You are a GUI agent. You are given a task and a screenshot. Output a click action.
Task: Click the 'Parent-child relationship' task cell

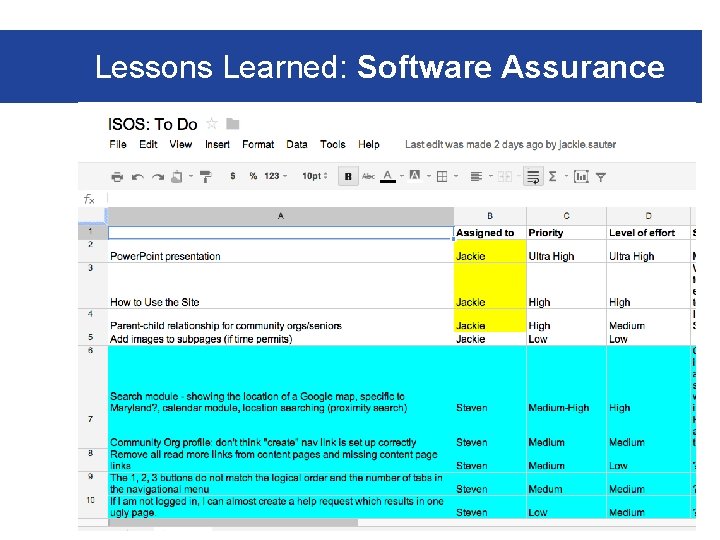tap(281, 321)
